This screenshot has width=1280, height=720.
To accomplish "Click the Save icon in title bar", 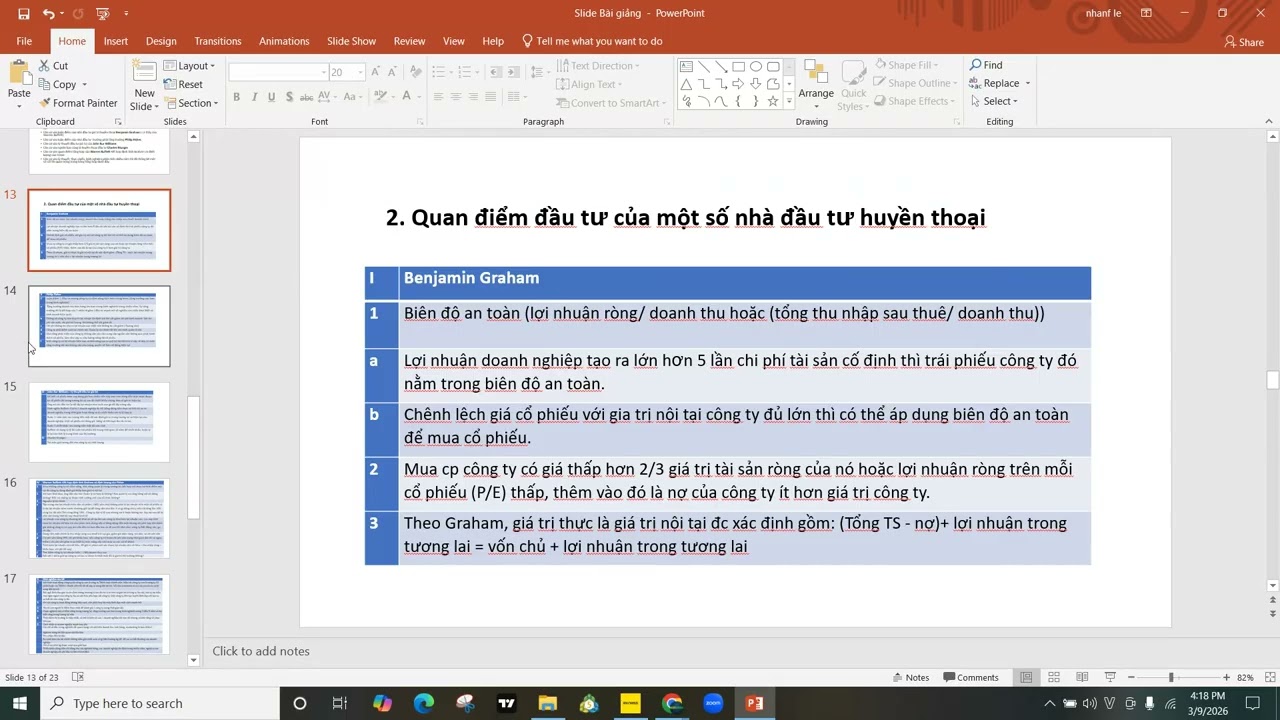I will tap(23, 14).
